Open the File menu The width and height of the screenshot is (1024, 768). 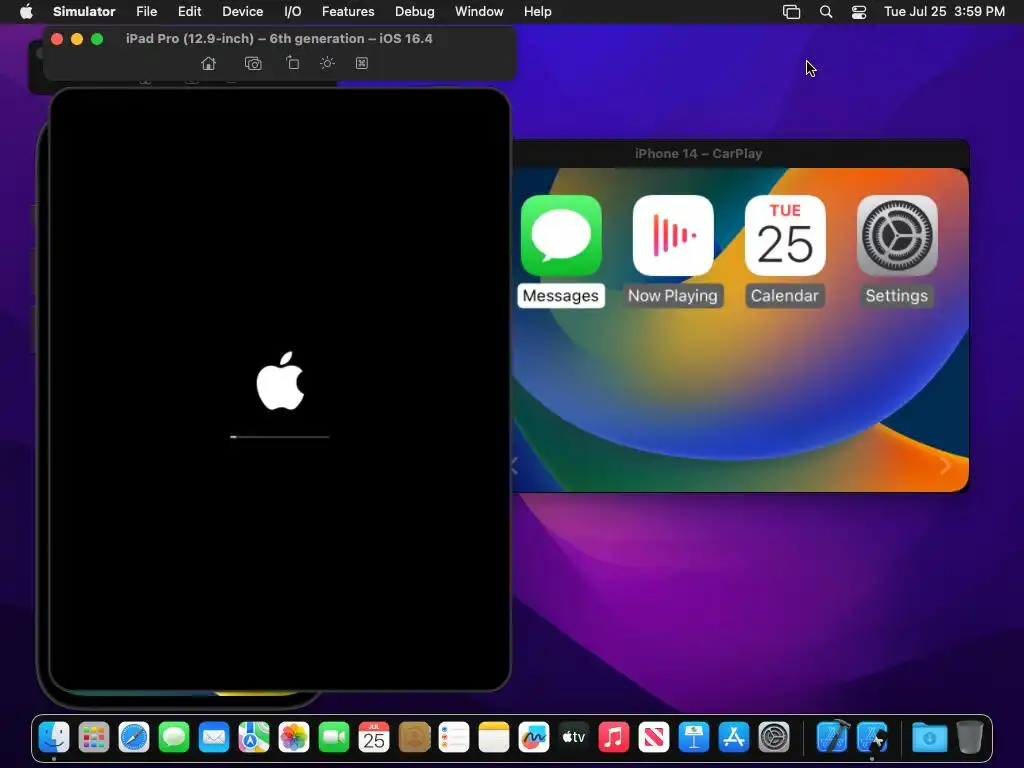[146, 11]
